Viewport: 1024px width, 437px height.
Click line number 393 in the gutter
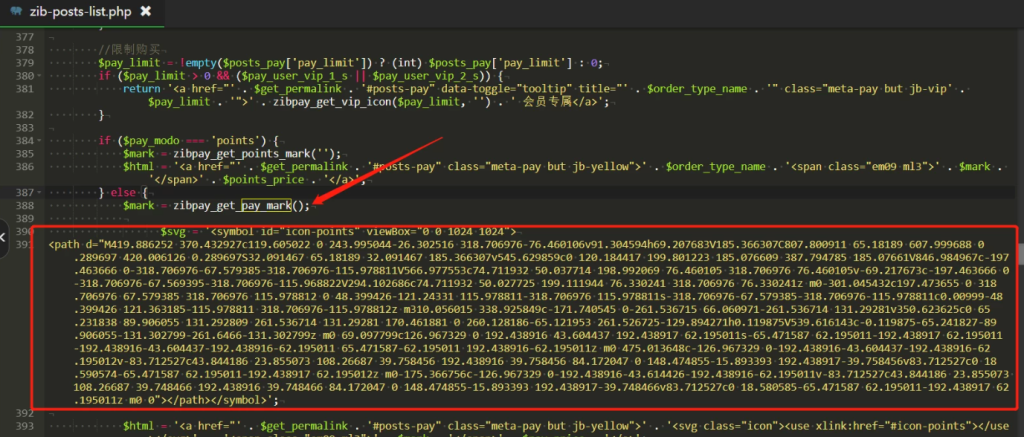click(x=21, y=425)
